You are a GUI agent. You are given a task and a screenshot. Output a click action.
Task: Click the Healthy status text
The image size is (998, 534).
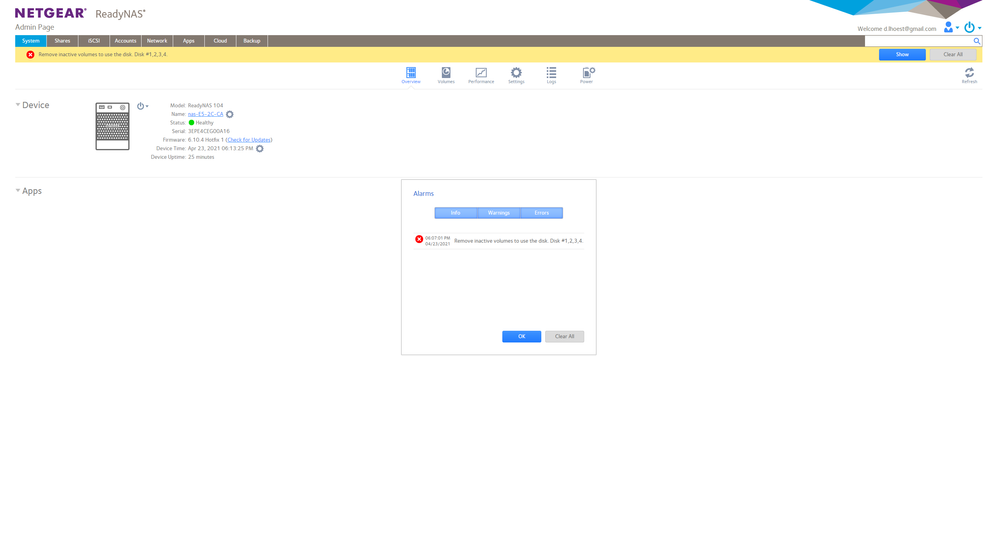click(205, 123)
